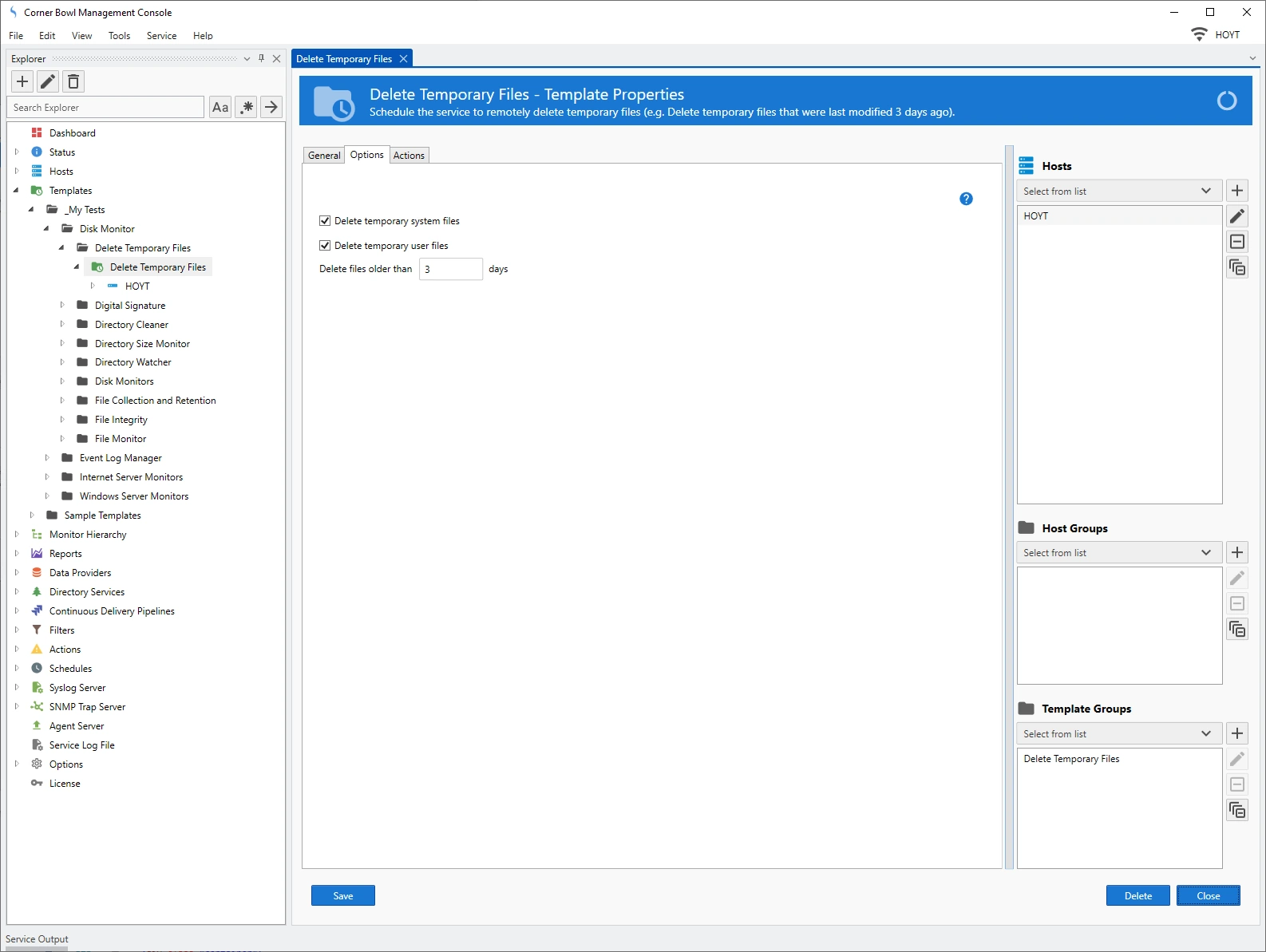1266x952 pixels.
Task: Add a host using the Hosts plus icon
Action: 1237,191
